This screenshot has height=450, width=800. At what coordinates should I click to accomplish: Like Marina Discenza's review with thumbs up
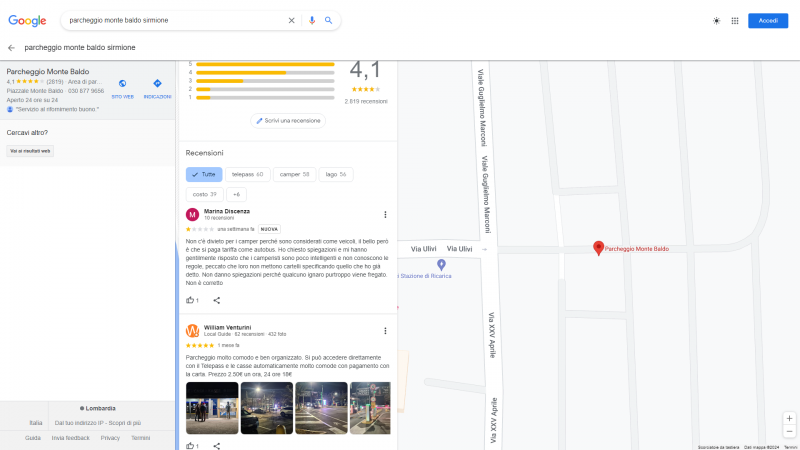point(191,300)
